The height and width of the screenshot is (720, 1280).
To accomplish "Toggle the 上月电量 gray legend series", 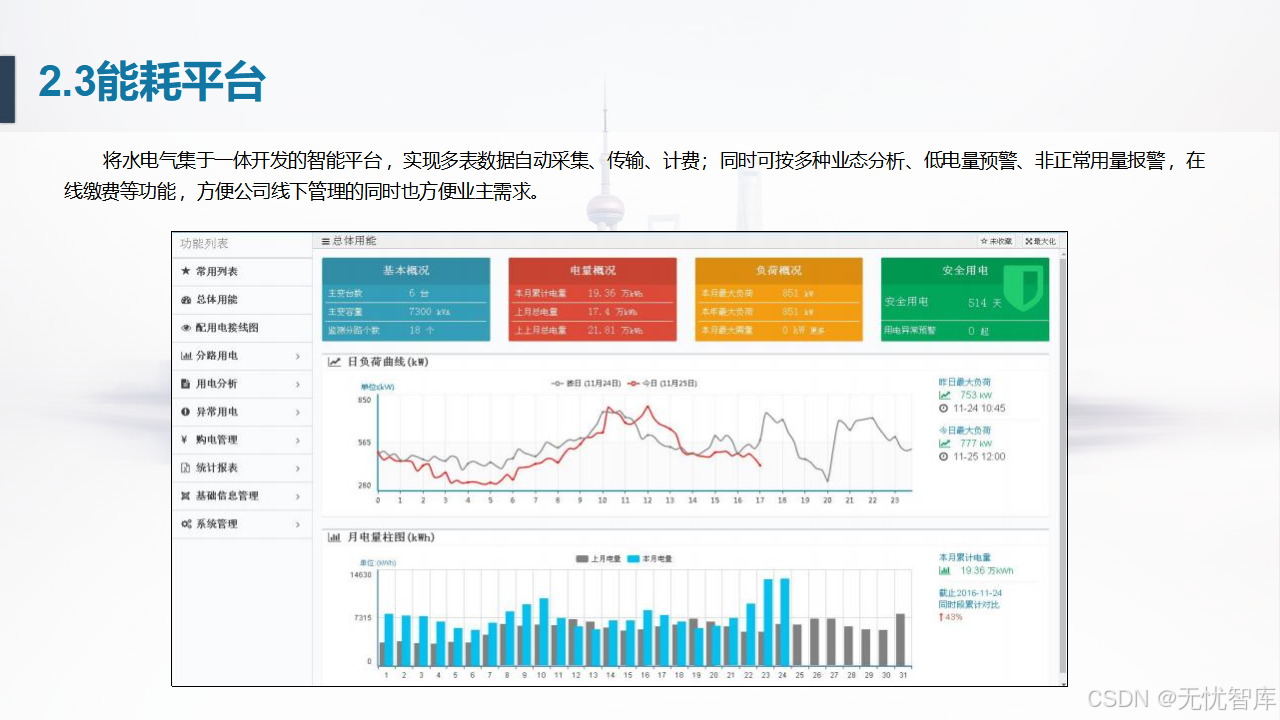I will click(x=598, y=559).
